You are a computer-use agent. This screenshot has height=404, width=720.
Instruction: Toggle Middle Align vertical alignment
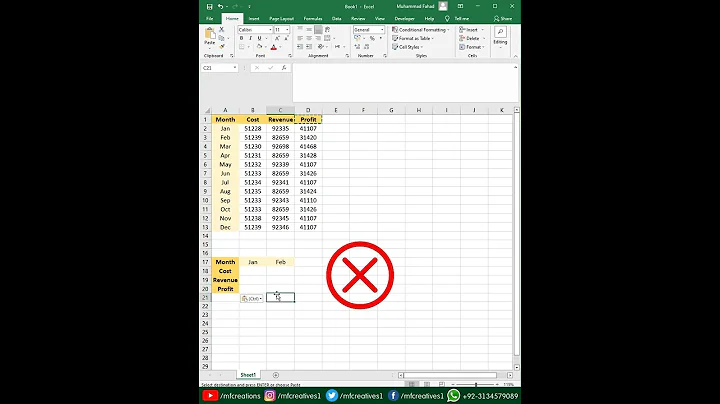[x=309, y=29]
